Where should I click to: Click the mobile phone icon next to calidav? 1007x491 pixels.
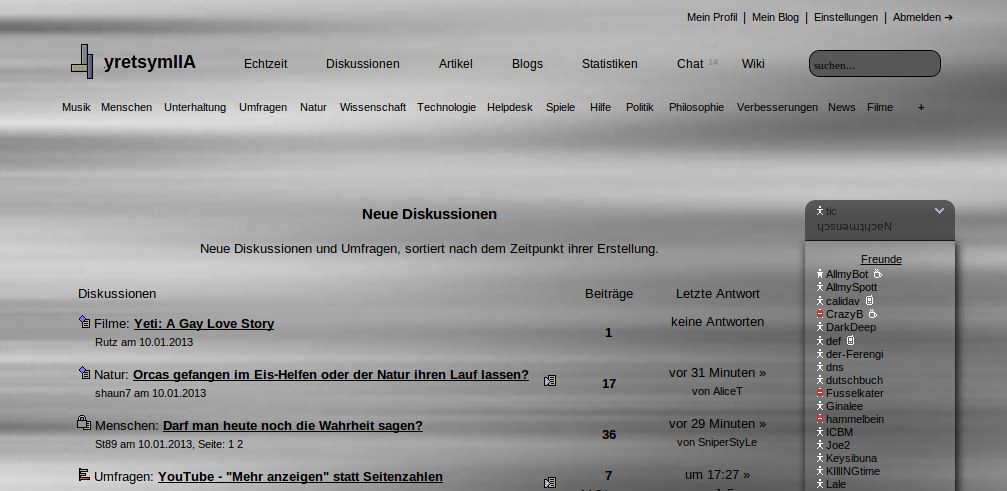pyautogui.click(x=870, y=301)
